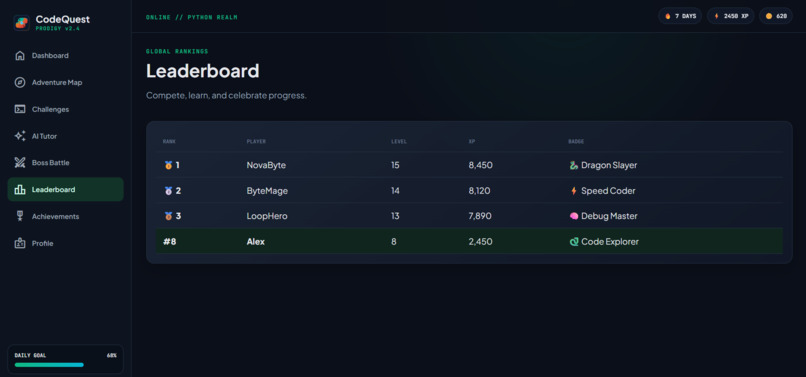Click the Speed Coder lightning badge icon
The image size is (806, 377).
574,191
